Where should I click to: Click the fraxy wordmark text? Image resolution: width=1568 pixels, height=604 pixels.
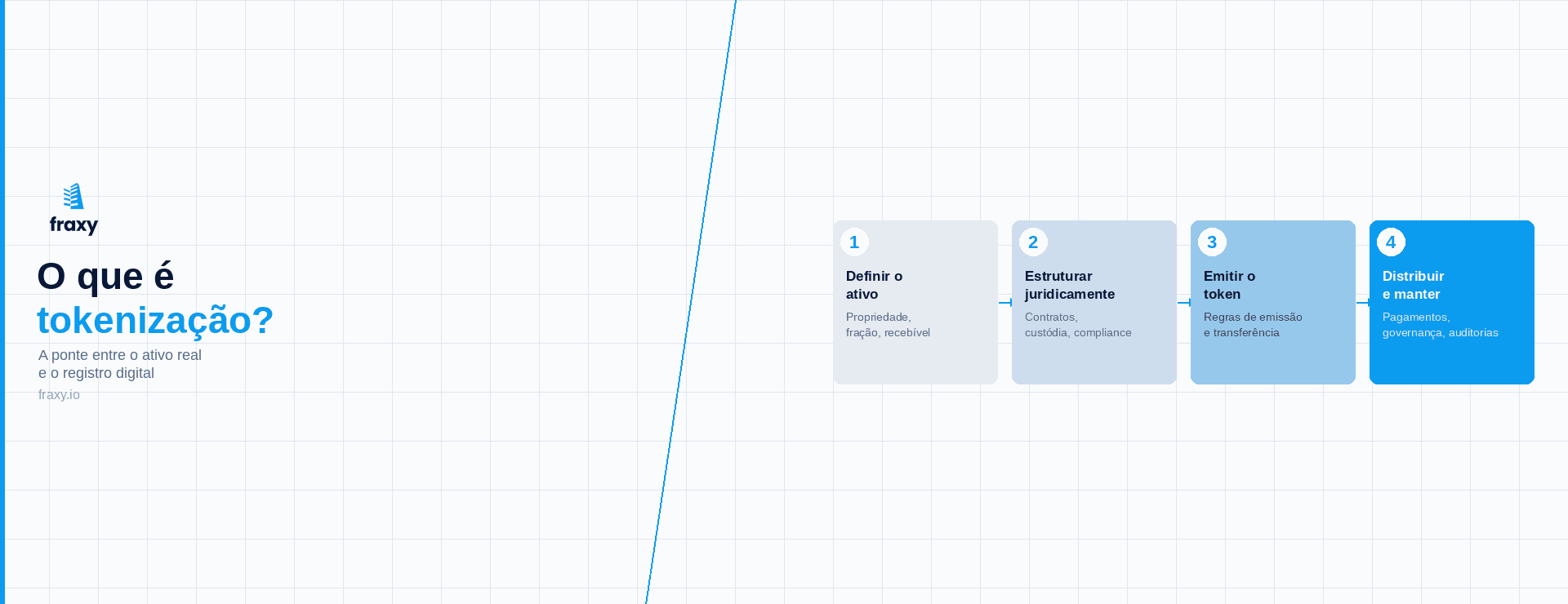73,225
